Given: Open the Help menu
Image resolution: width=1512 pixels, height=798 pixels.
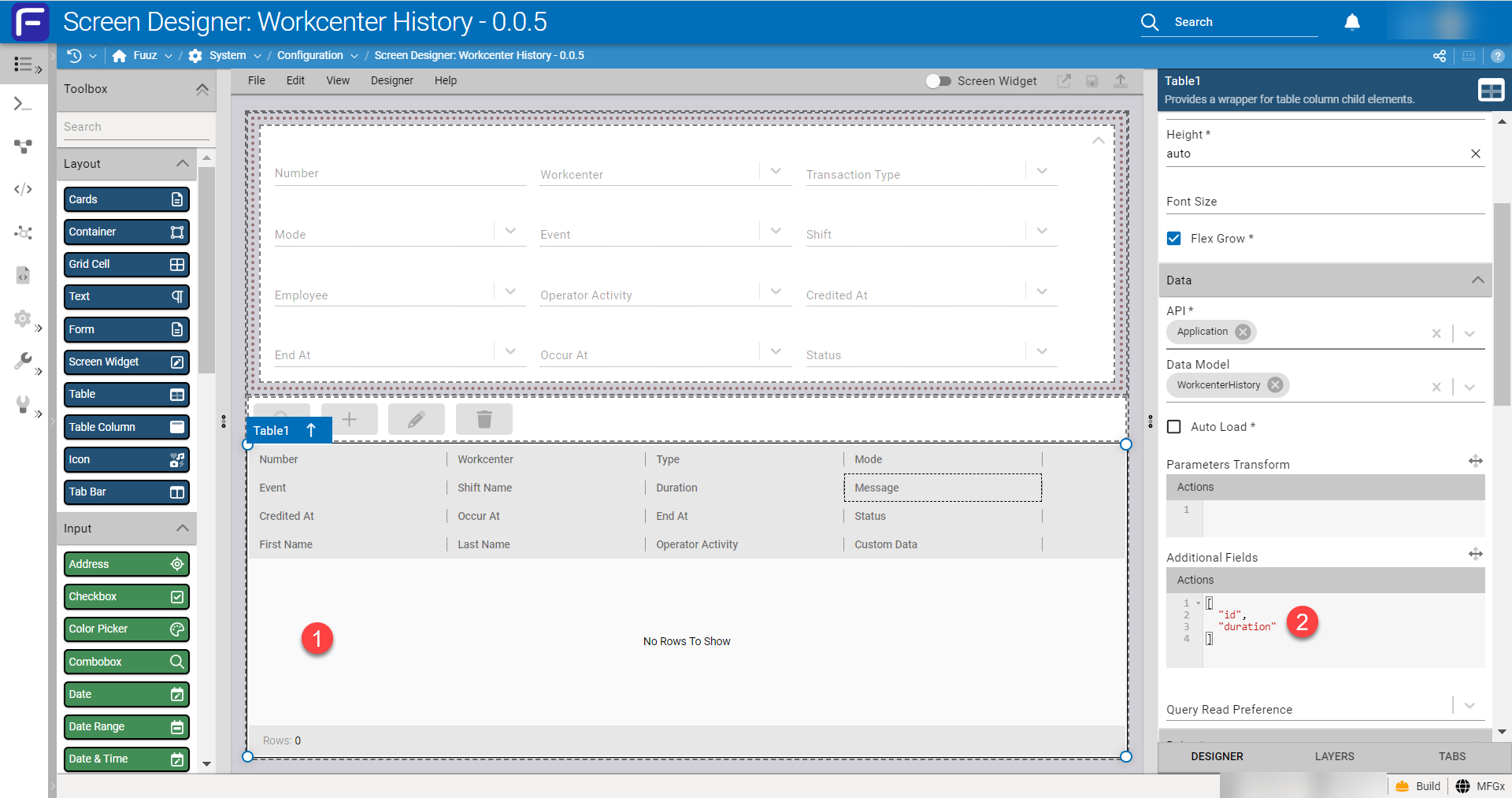Looking at the screenshot, I should point(446,80).
